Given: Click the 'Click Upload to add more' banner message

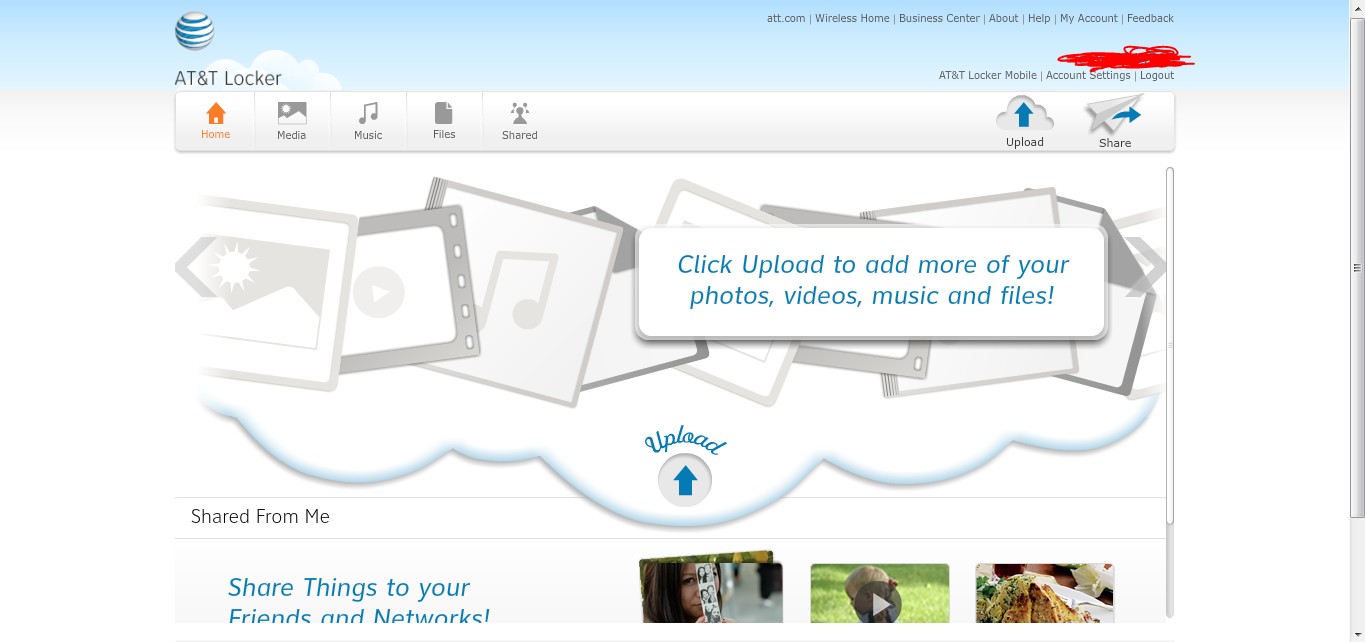Looking at the screenshot, I should (x=872, y=281).
